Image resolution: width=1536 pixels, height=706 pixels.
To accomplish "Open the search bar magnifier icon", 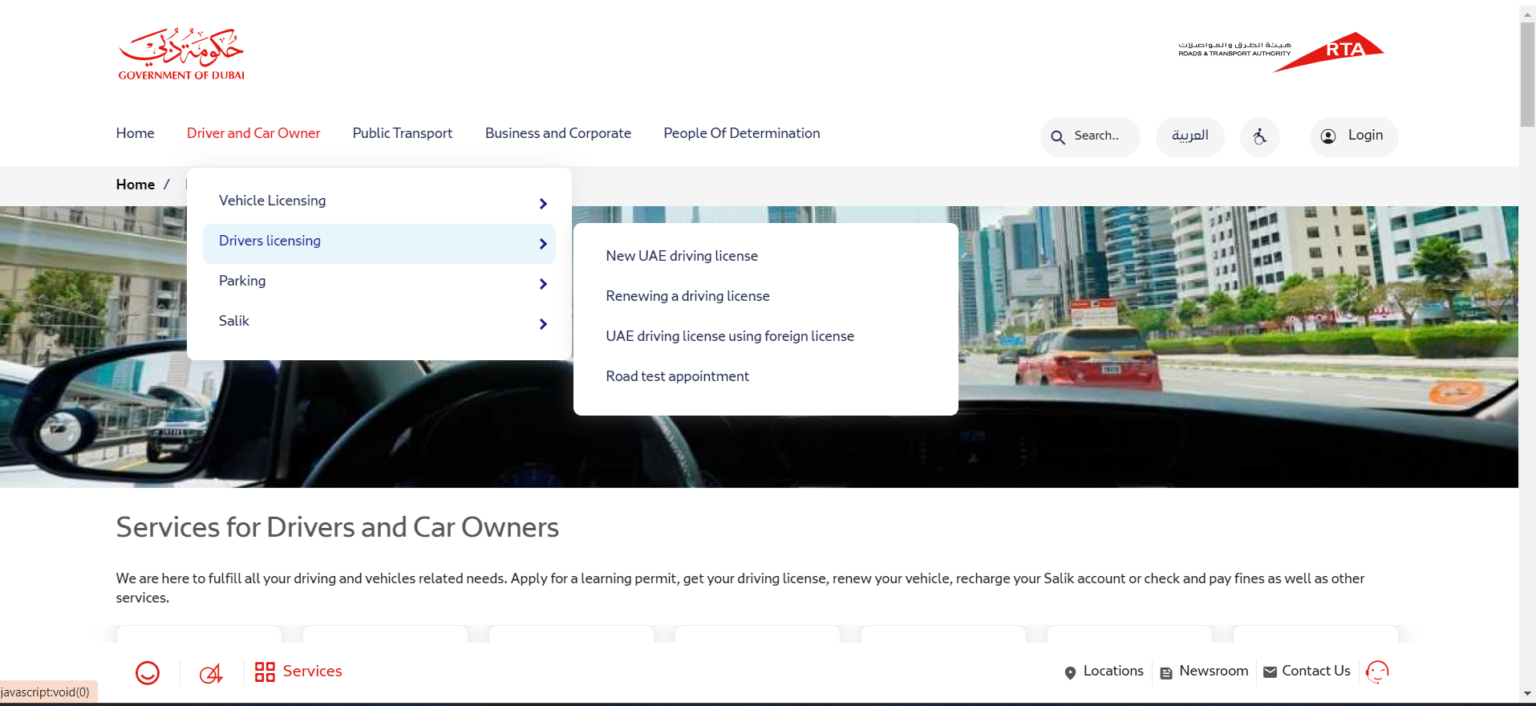I will click(1059, 137).
